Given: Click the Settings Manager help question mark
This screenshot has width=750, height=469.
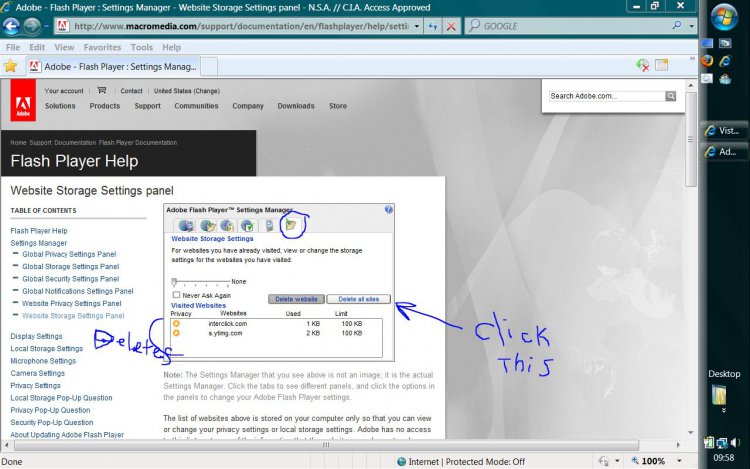Looking at the screenshot, I should [x=388, y=209].
